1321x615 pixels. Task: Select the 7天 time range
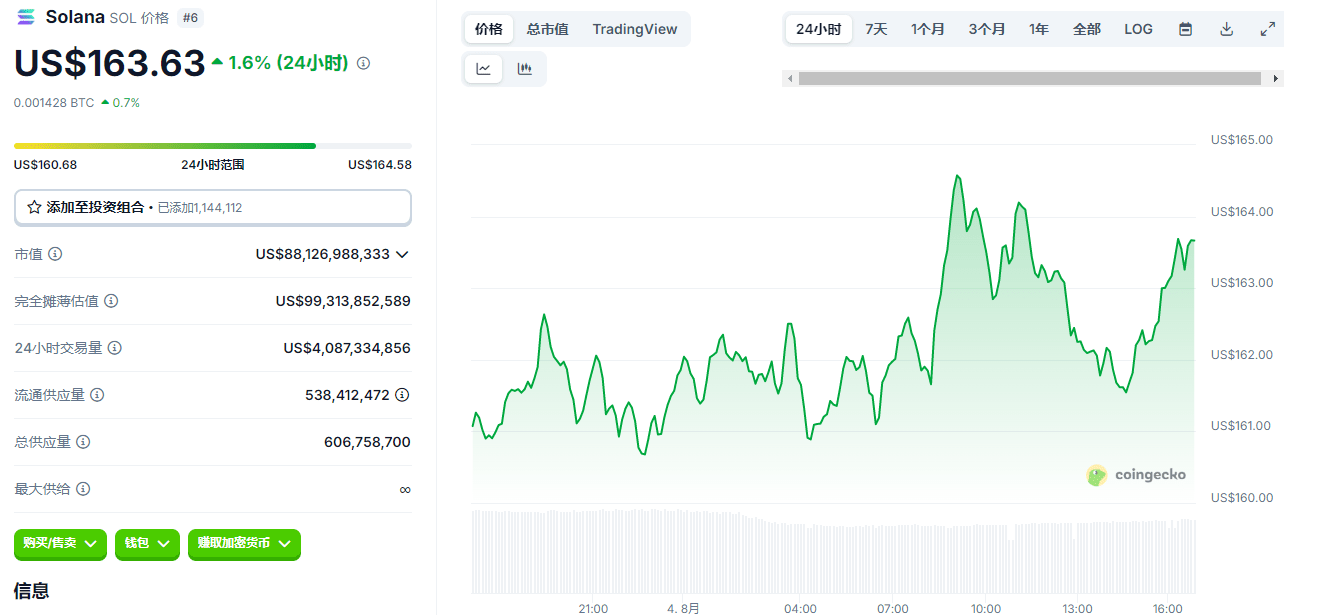876,29
